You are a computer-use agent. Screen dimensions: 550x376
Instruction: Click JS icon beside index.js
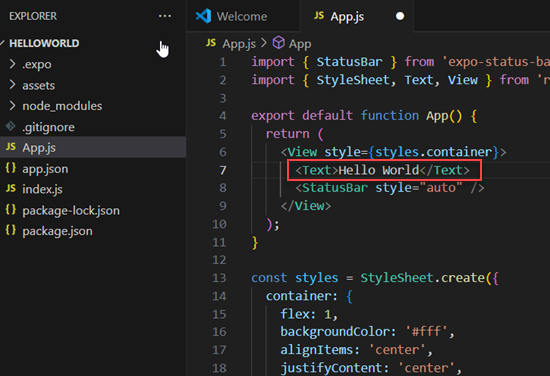[11, 188]
